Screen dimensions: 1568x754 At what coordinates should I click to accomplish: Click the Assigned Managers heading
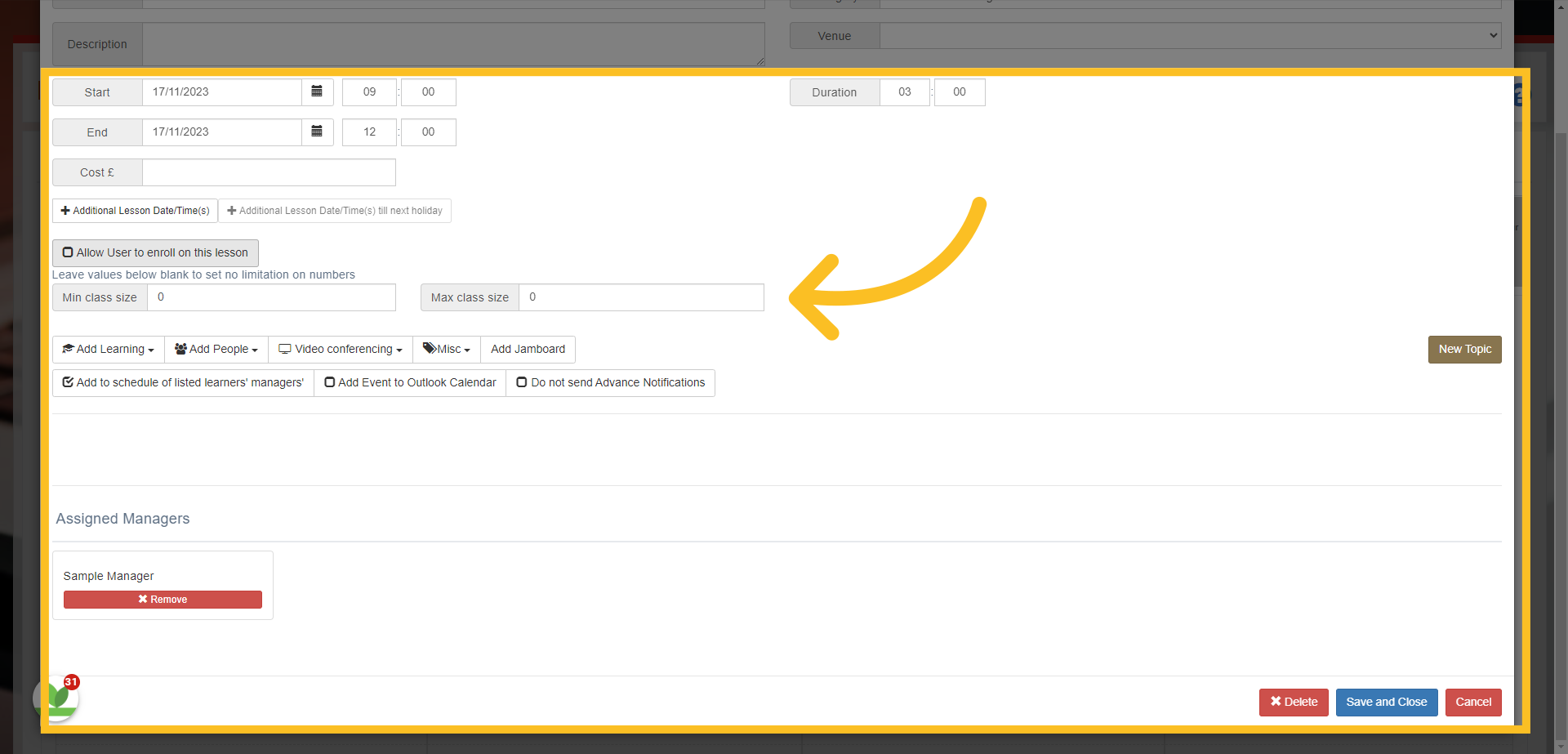click(122, 519)
